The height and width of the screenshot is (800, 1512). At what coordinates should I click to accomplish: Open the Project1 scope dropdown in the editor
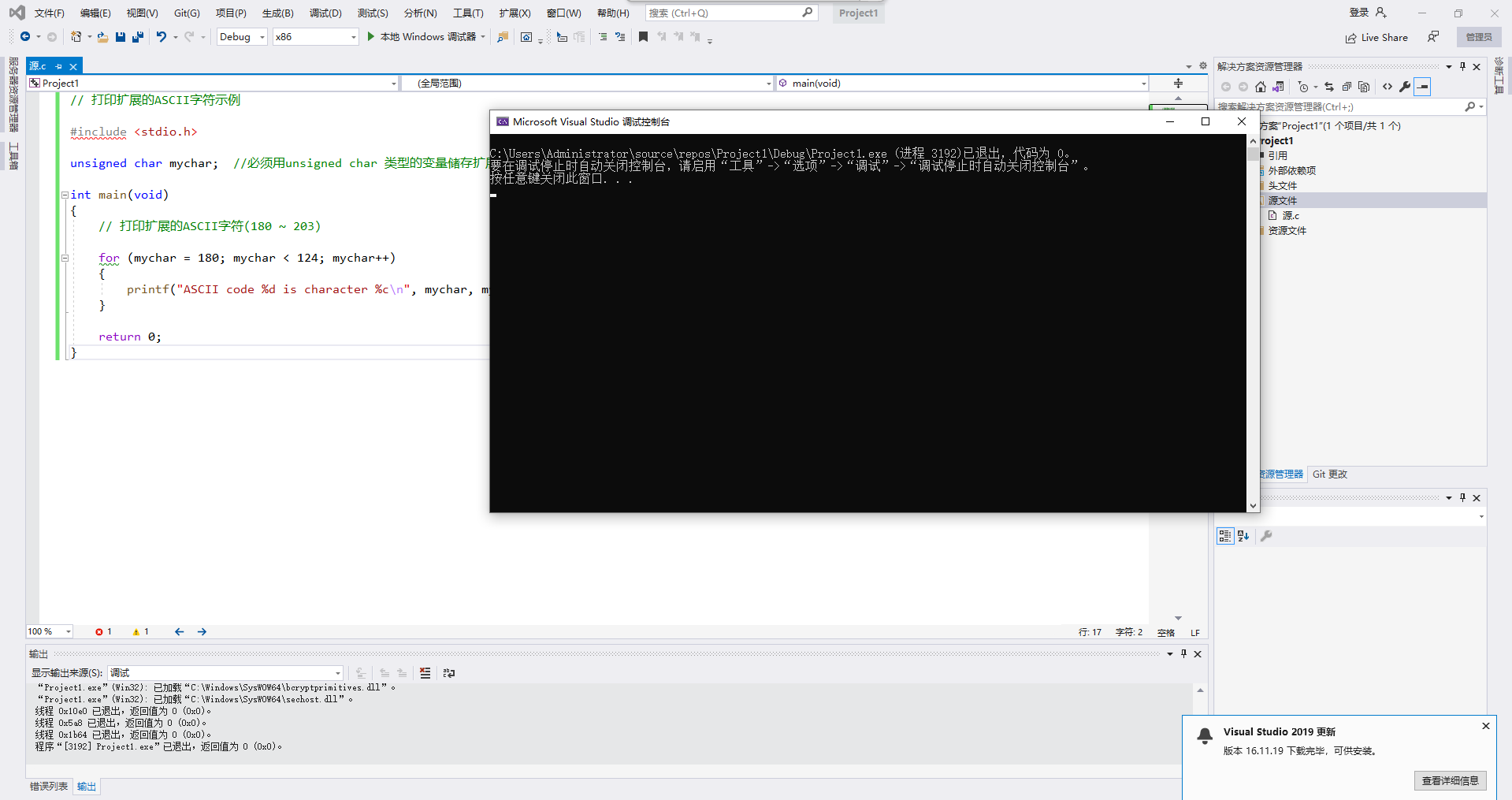click(x=213, y=83)
